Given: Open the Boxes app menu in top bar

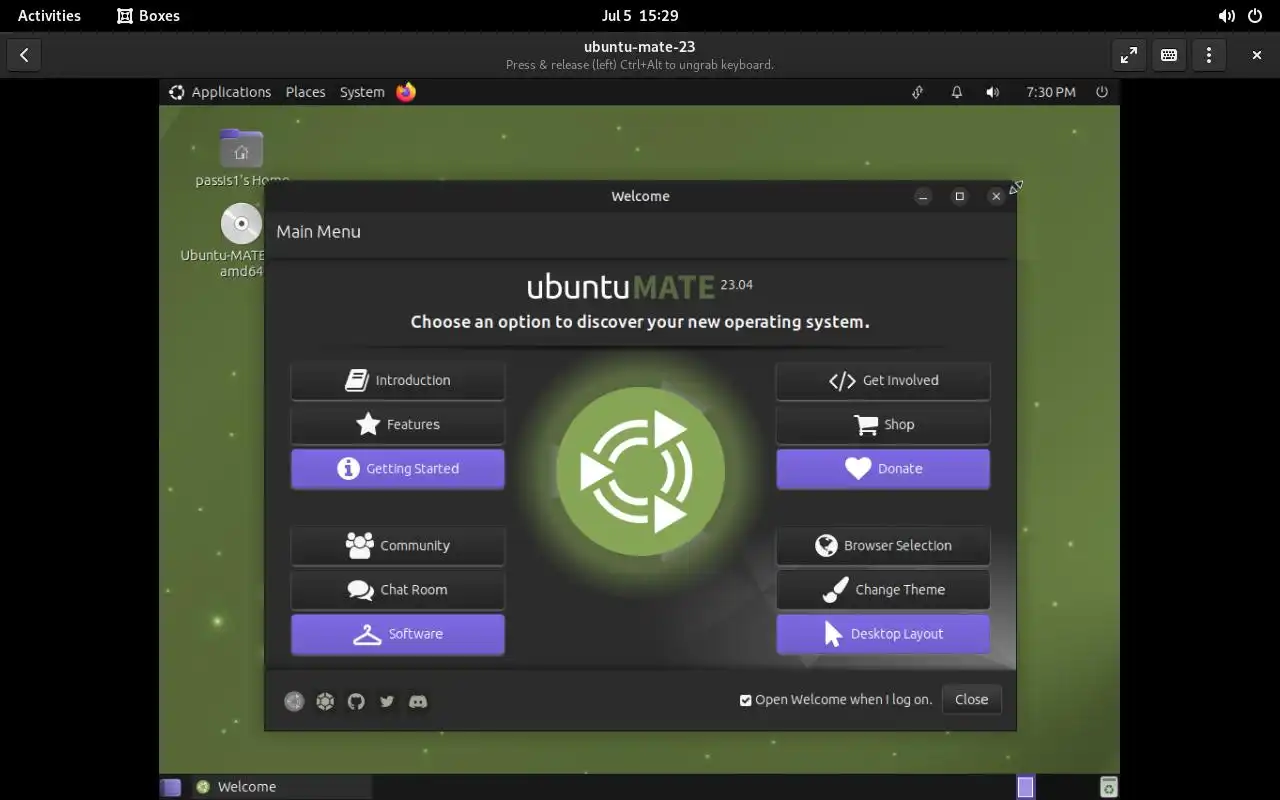Looking at the screenshot, I should 148,15.
